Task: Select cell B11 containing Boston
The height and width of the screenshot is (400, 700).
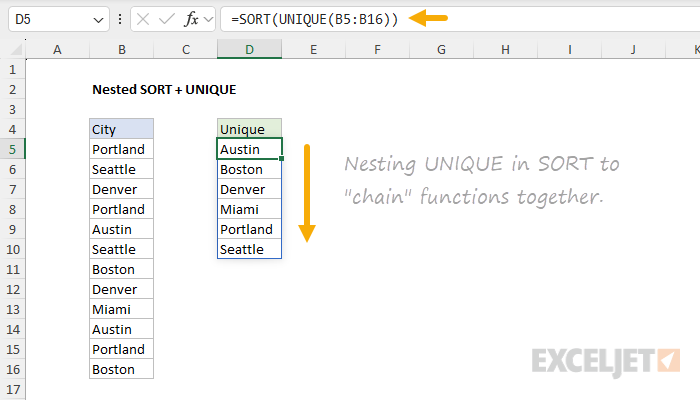Action: click(121, 270)
